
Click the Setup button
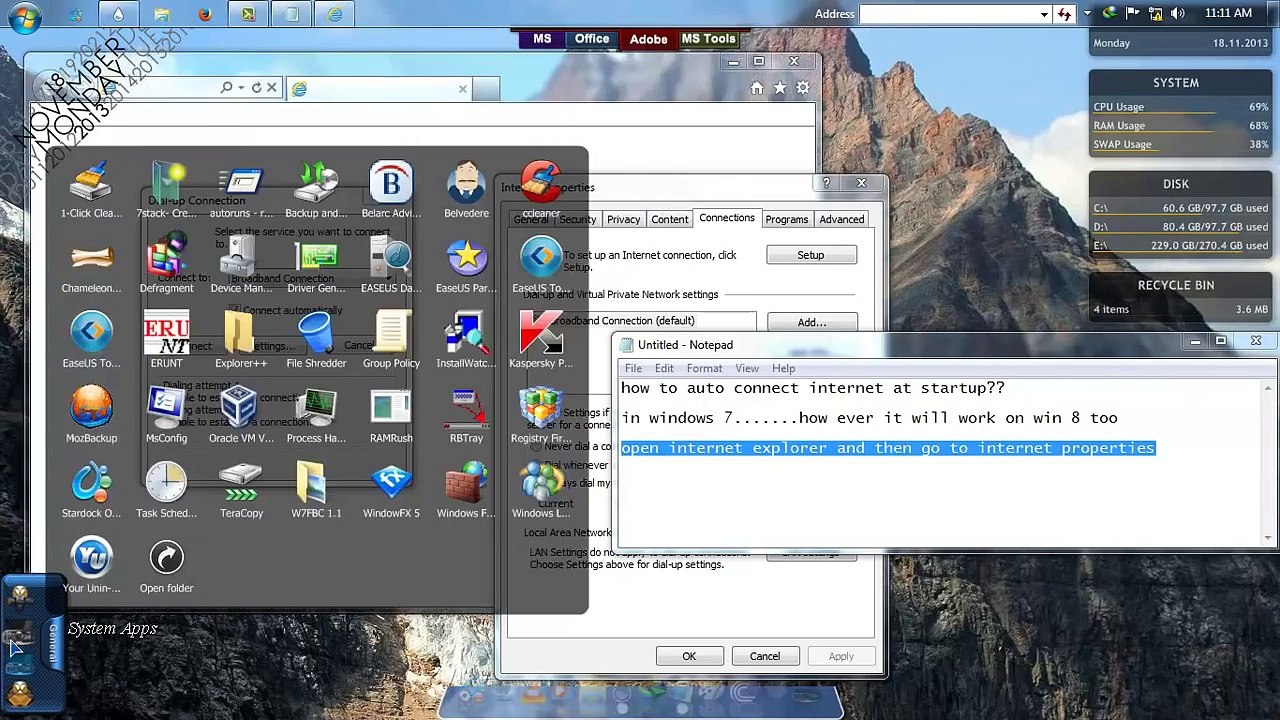click(811, 255)
